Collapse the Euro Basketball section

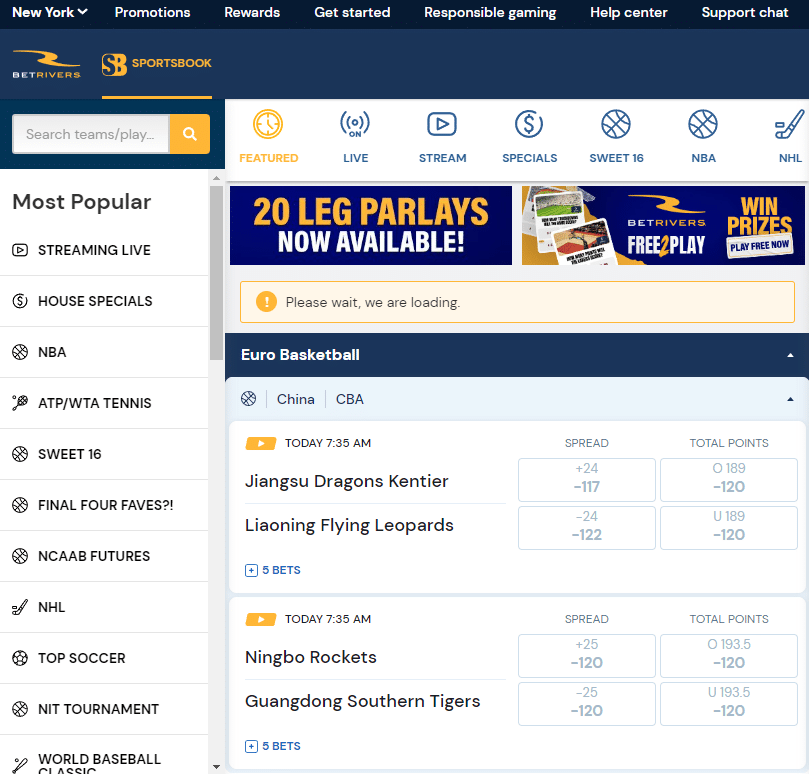tap(789, 354)
